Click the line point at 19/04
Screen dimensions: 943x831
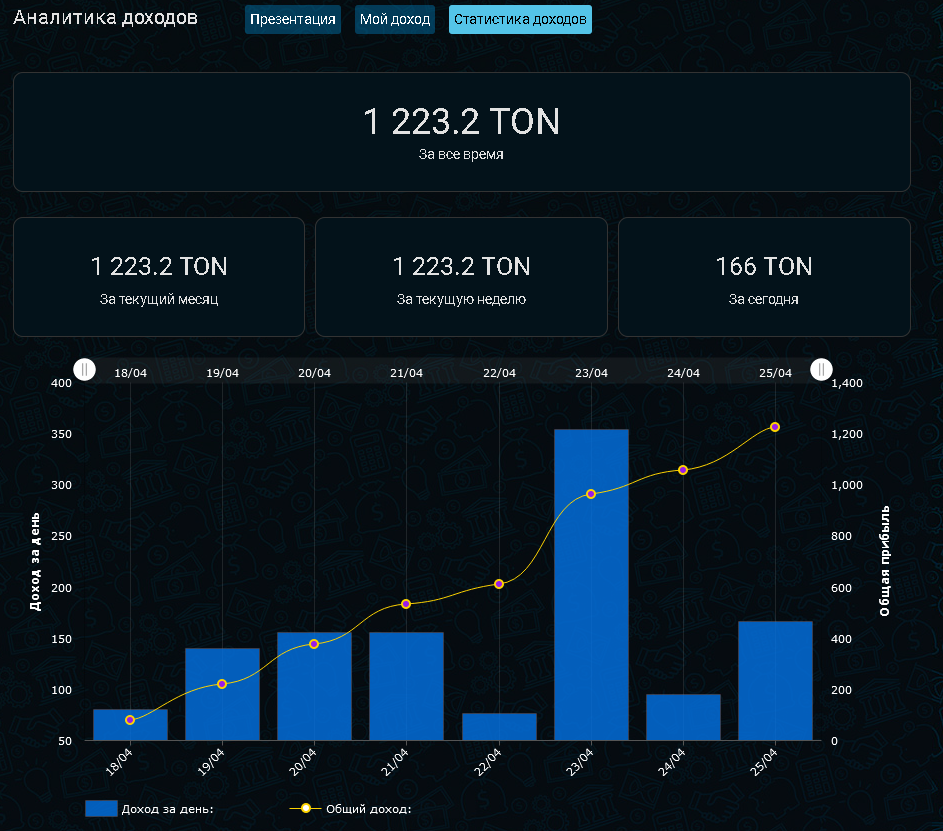click(222, 684)
